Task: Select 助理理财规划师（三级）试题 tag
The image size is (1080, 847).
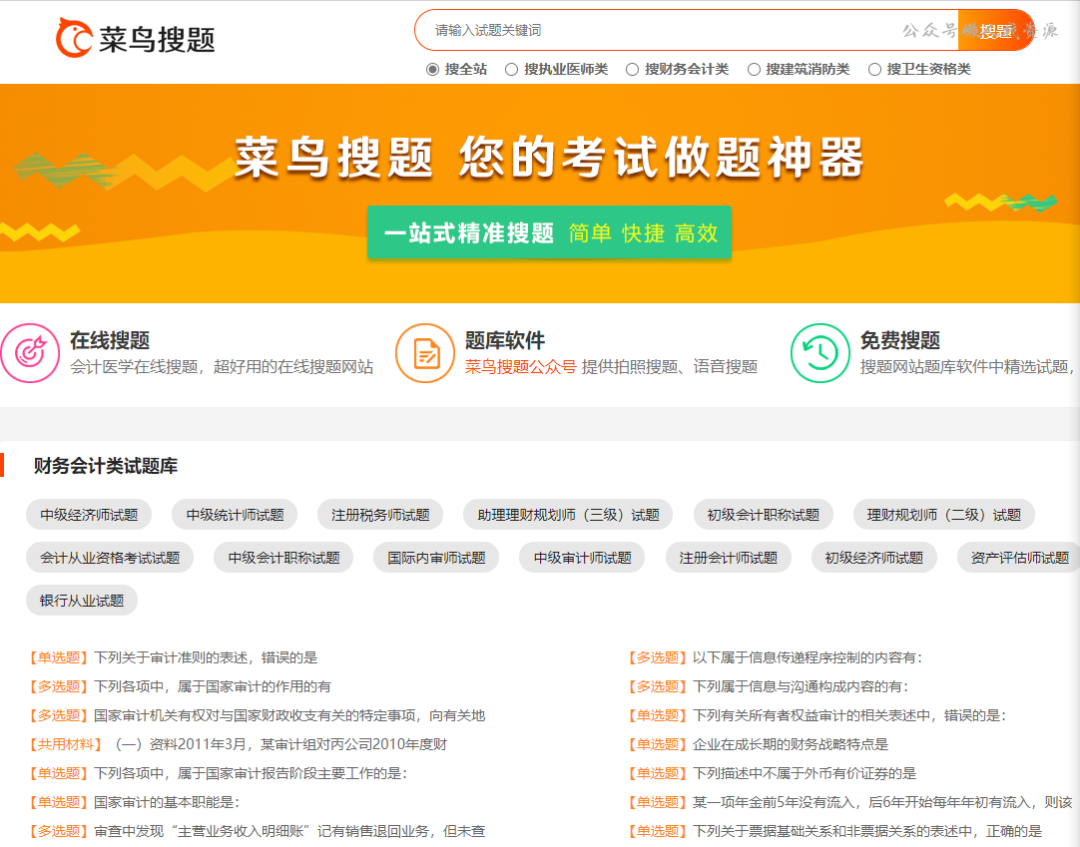Action: (568, 515)
